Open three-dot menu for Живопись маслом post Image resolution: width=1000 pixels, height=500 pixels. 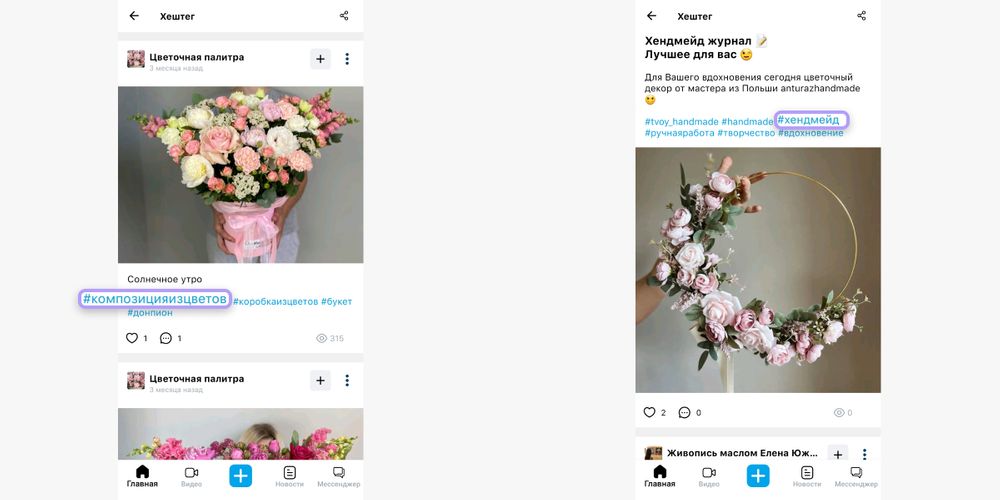pos(864,454)
